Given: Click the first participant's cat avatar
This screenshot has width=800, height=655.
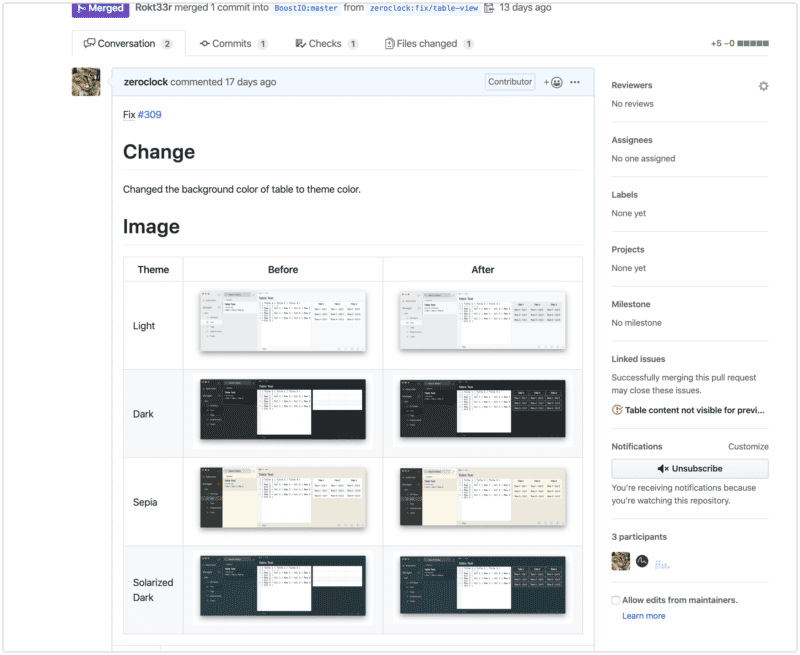Looking at the screenshot, I should pos(620,561).
